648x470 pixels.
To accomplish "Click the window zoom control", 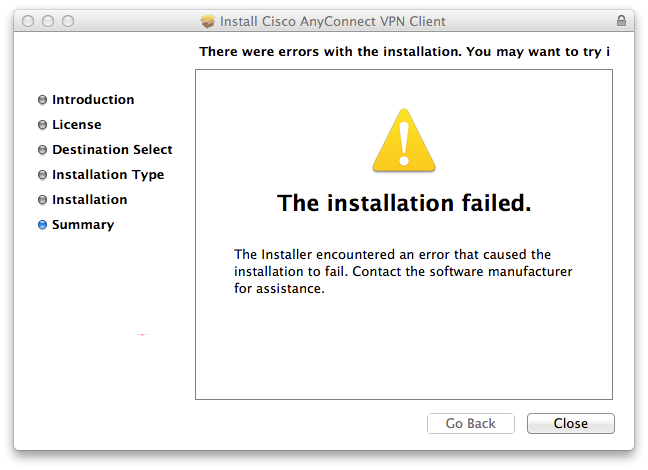I will coord(68,21).
